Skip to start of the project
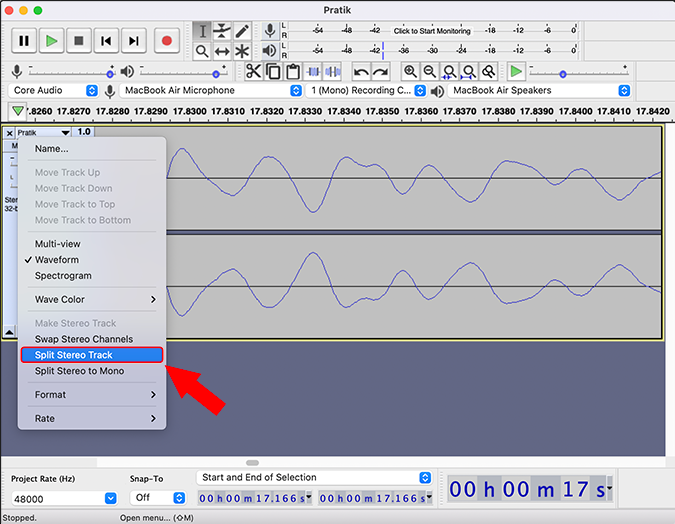This screenshot has height=524, width=675. click(106, 41)
